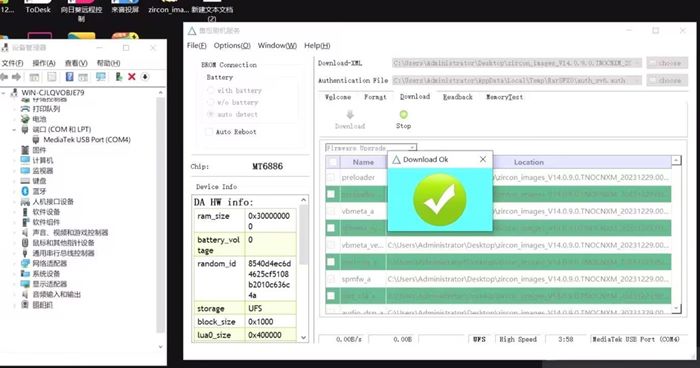This screenshot has width=700, height=368.
Task: Click the Download arrow icon
Action: click(350, 115)
